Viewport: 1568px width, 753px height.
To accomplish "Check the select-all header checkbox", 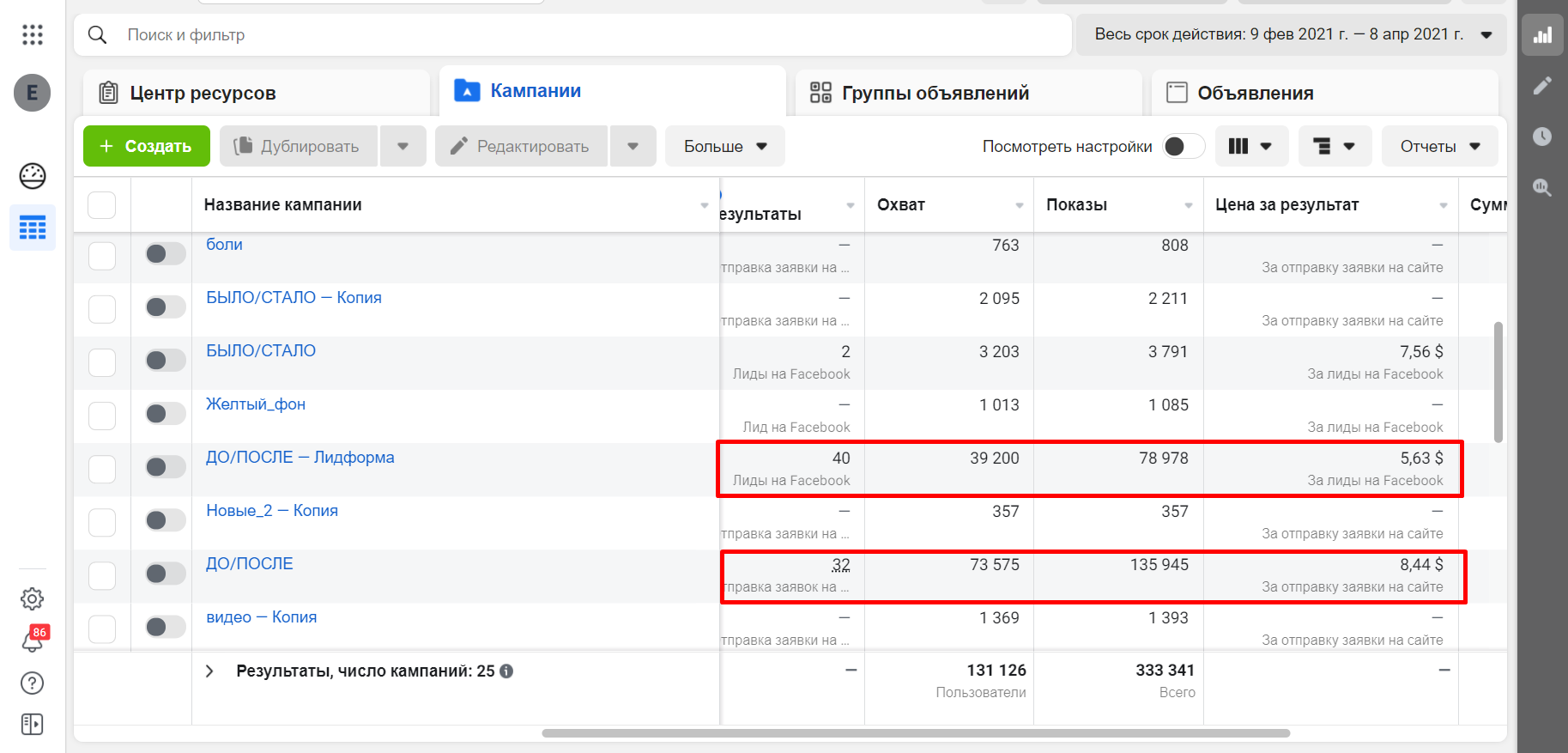I will point(102,205).
